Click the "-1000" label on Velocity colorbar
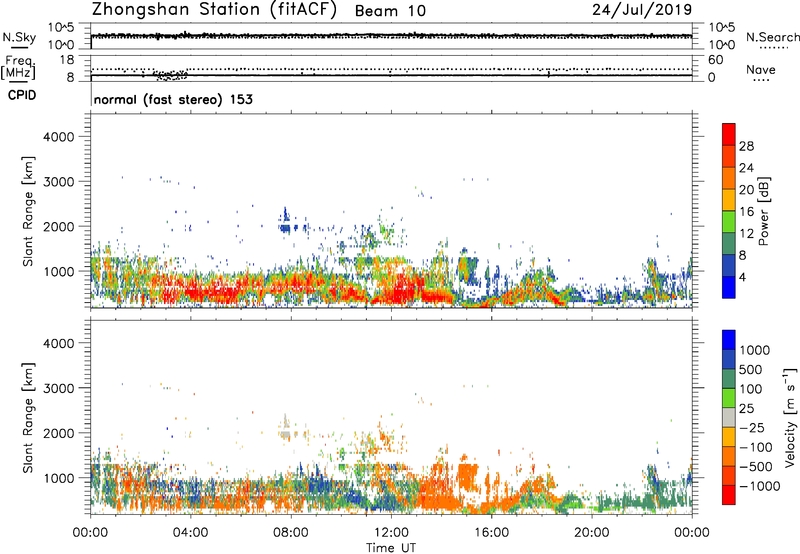 (759, 486)
